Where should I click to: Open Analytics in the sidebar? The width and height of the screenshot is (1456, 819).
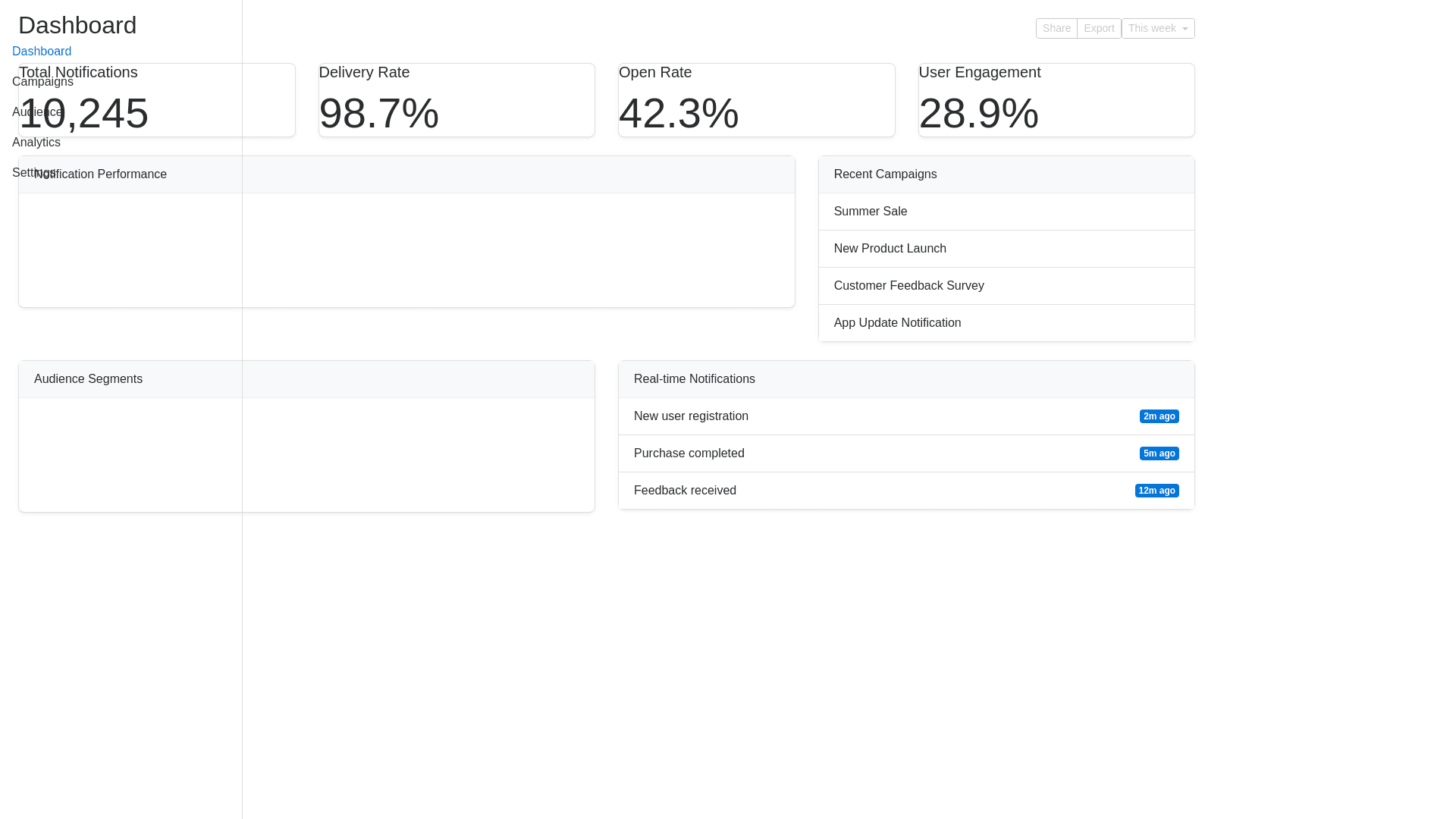pyautogui.click(x=36, y=143)
